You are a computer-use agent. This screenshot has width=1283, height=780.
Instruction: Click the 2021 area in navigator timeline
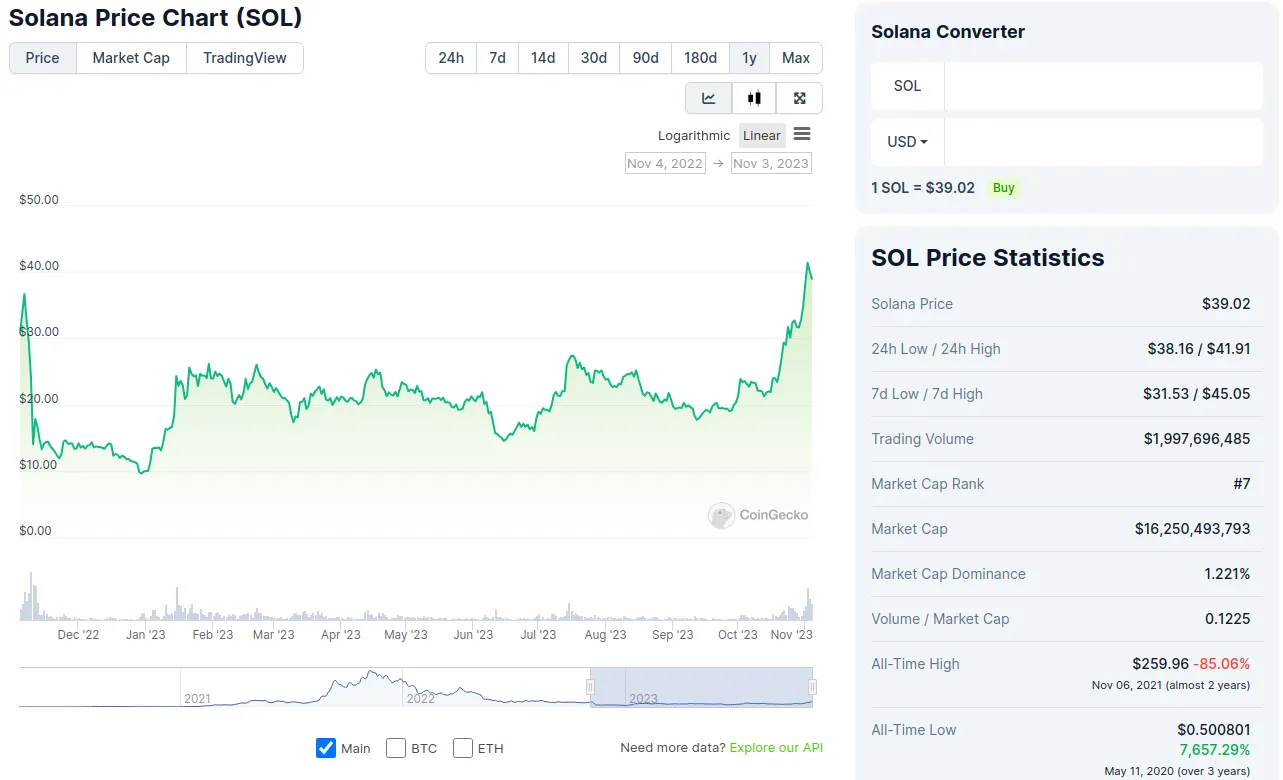(x=198, y=698)
